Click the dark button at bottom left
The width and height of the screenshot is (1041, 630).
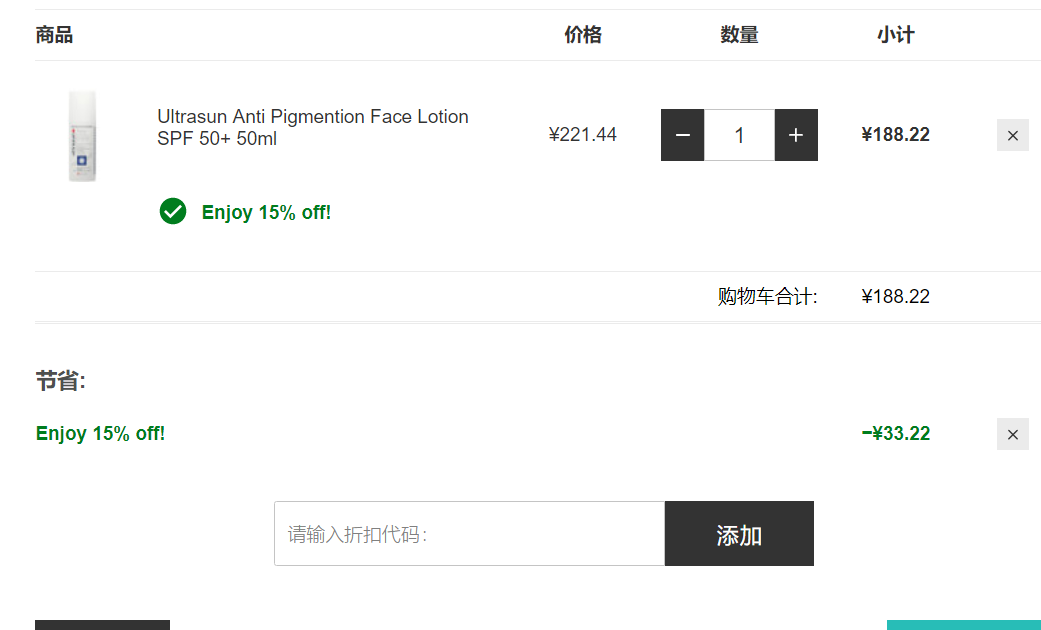pos(102,625)
